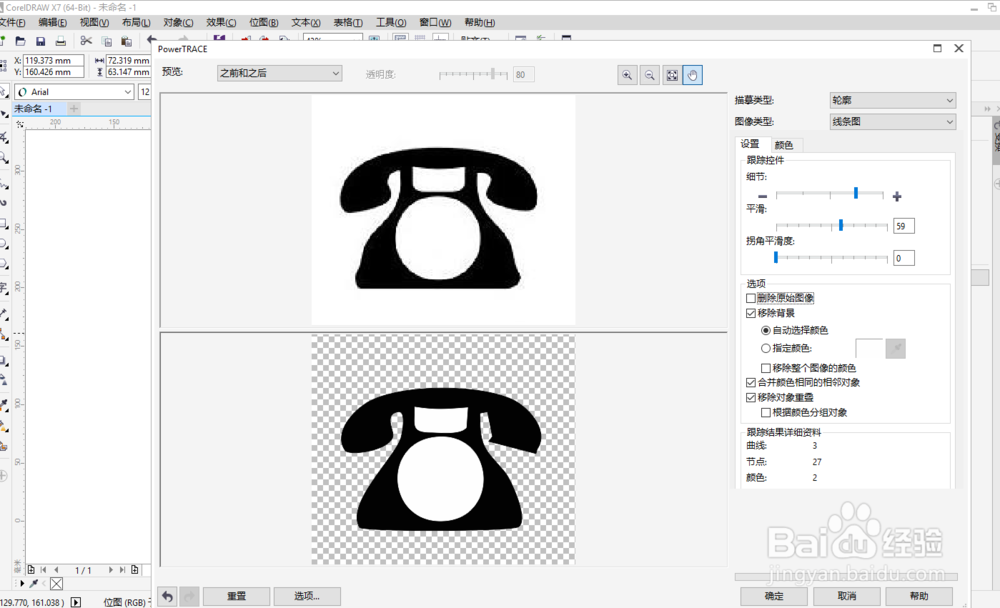Click the 平滑 smoothing slider handle
This screenshot has height=608, width=1000.
coord(841,225)
